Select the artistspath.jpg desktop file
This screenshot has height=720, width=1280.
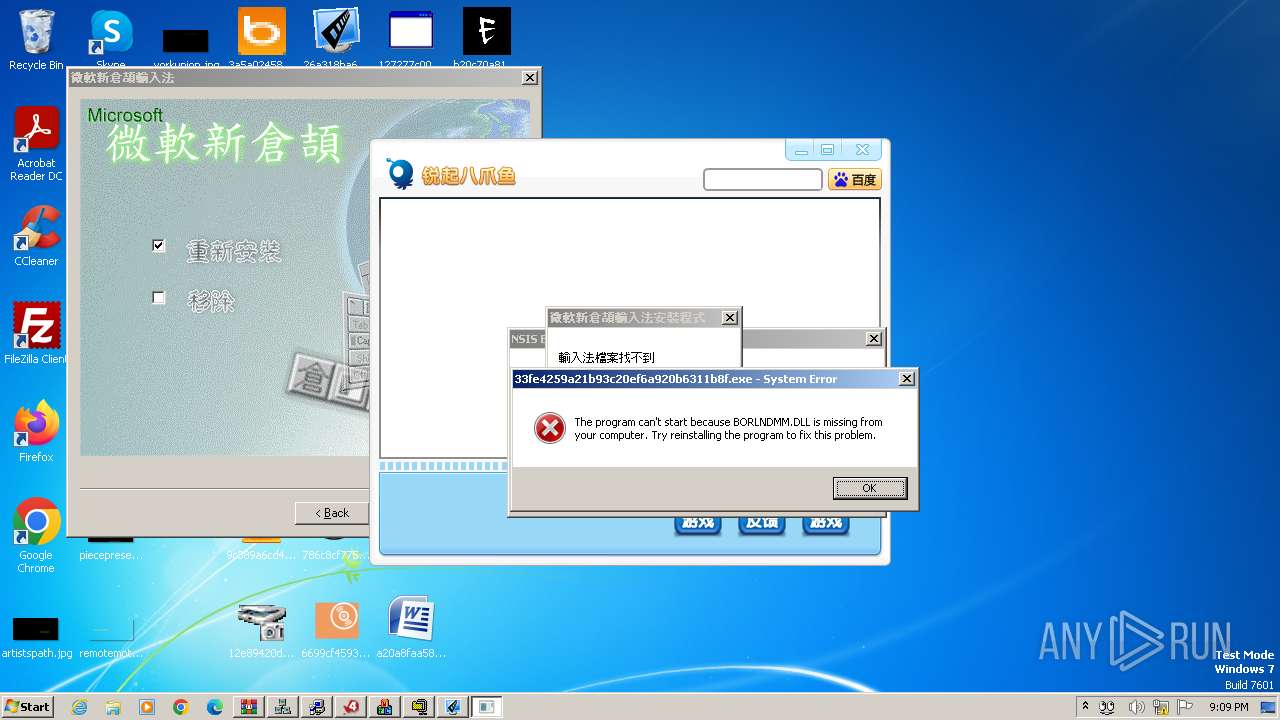36,636
